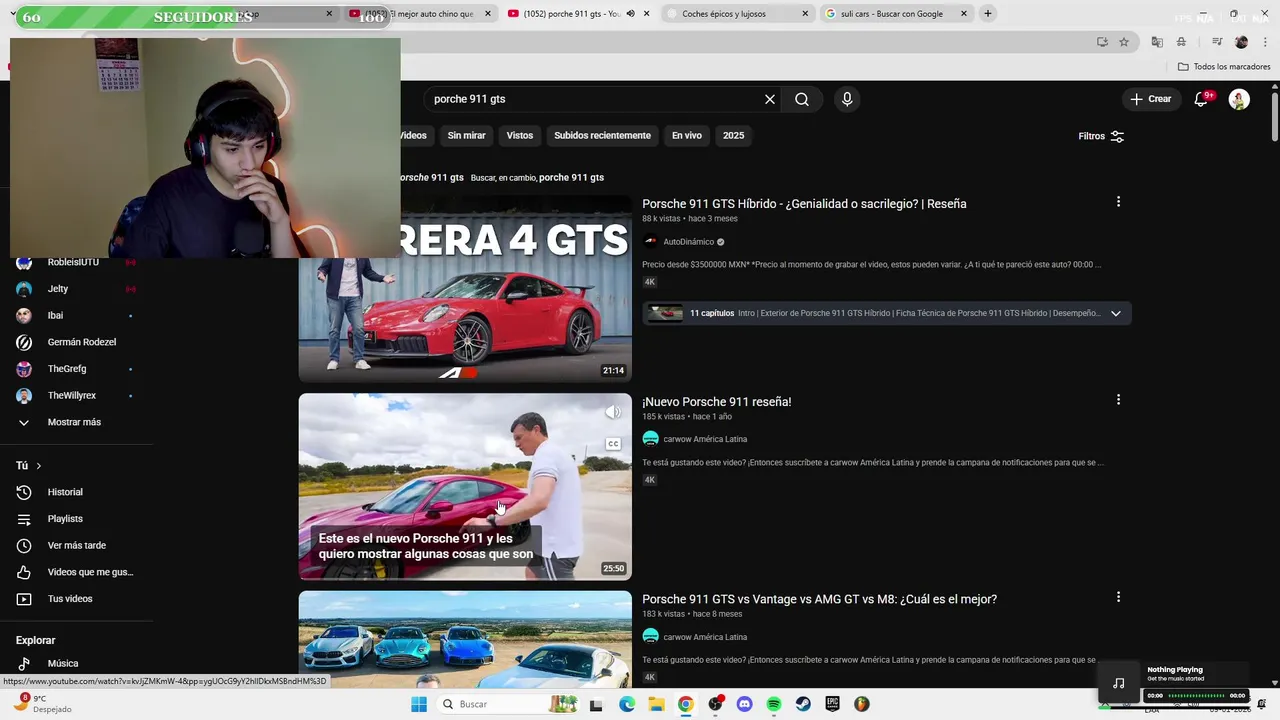The image size is (1280, 720).
Task: Open Todos los marcadores folder
Action: pos(1224,67)
